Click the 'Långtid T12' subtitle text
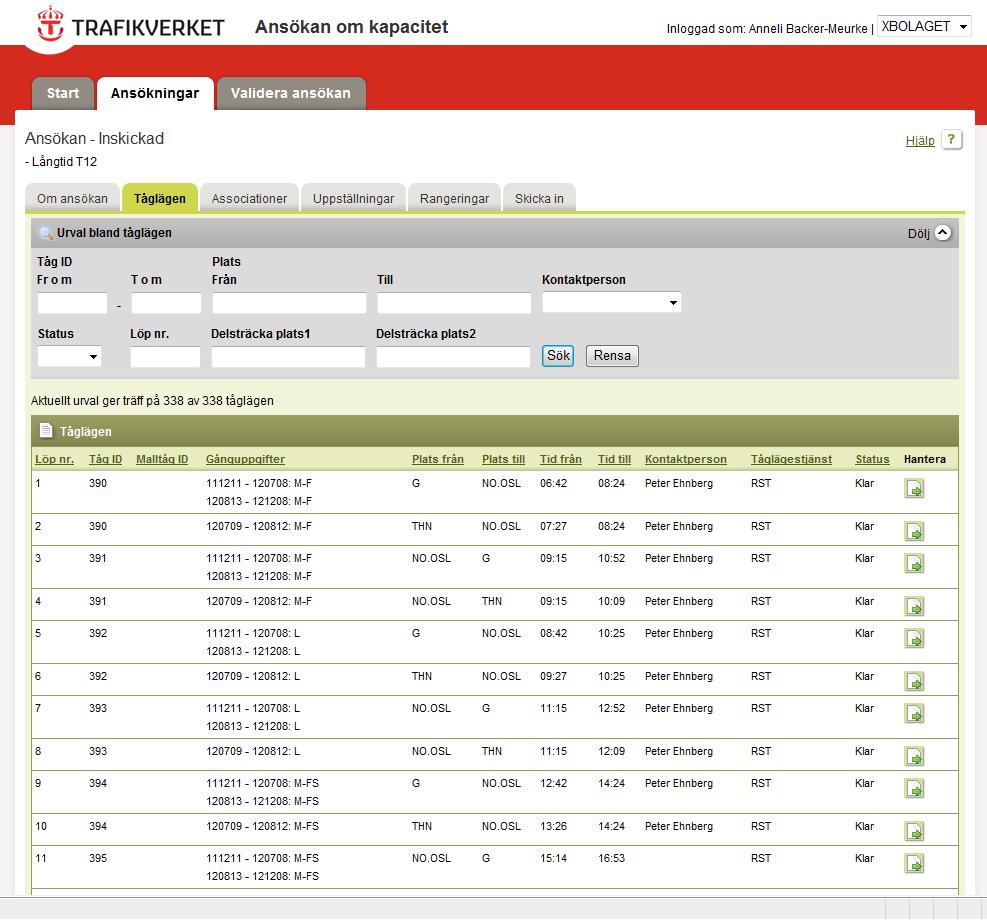 tap(64, 162)
